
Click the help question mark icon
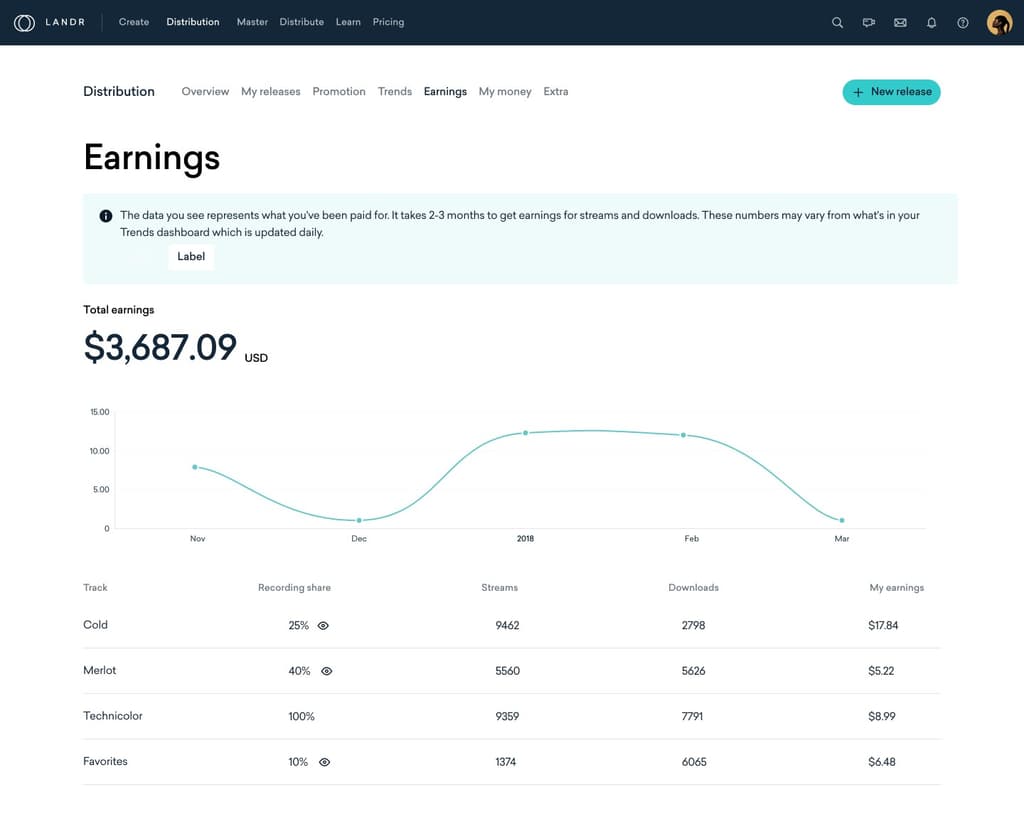[x=963, y=22]
